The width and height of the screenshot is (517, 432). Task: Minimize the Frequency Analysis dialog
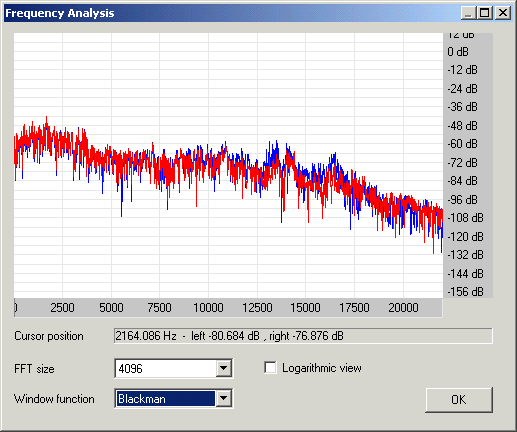[469, 13]
